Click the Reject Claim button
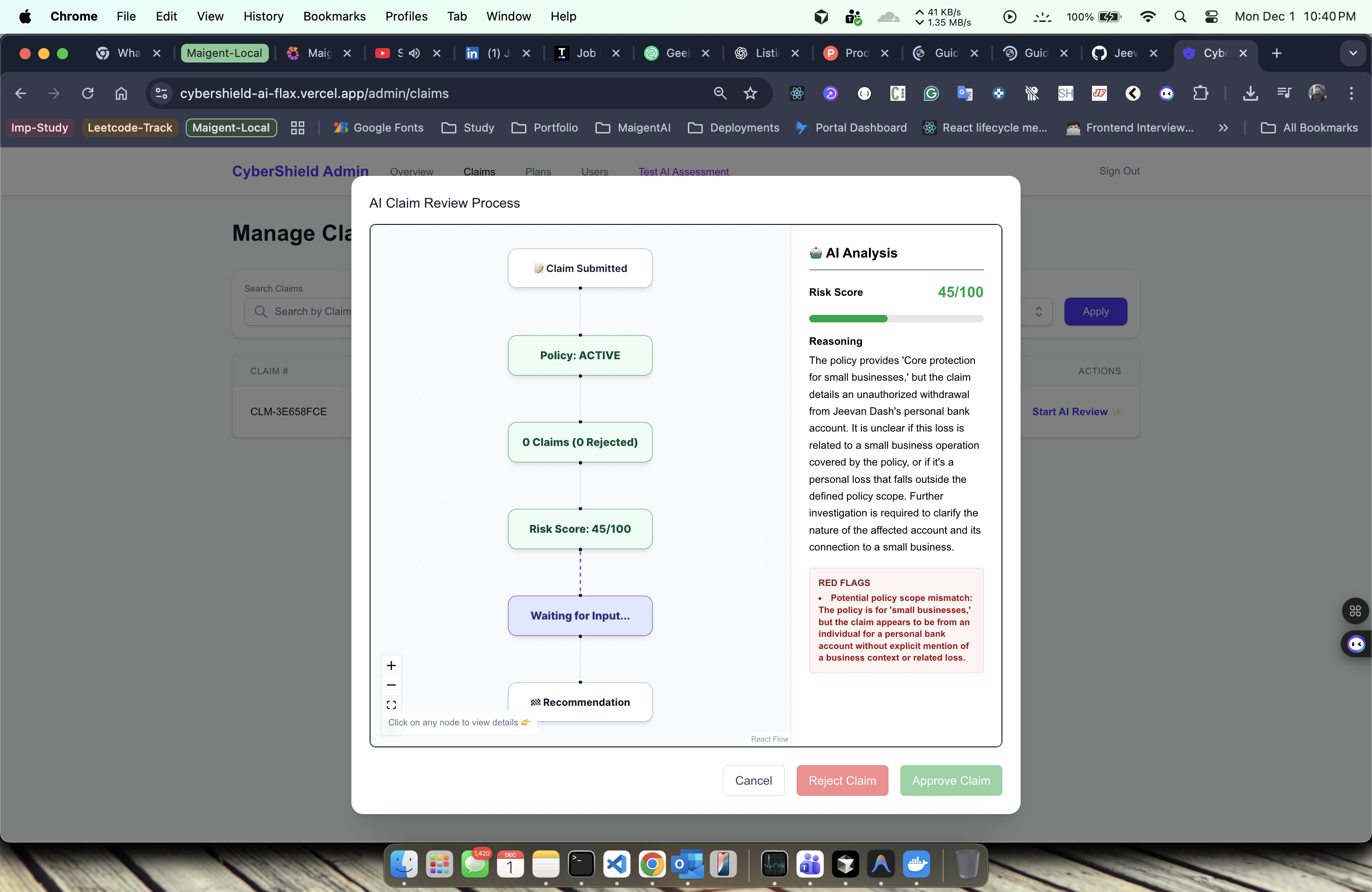Image resolution: width=1372 pixels, height=892 pixels. click(842, 780)
